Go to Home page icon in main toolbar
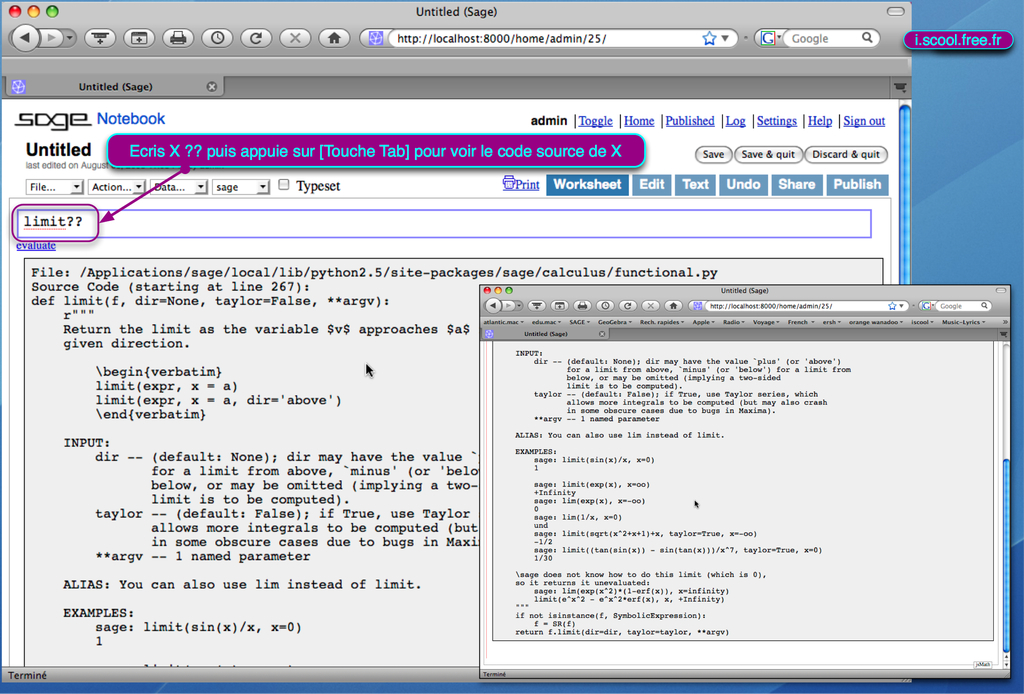 click(x=334, y=39)
